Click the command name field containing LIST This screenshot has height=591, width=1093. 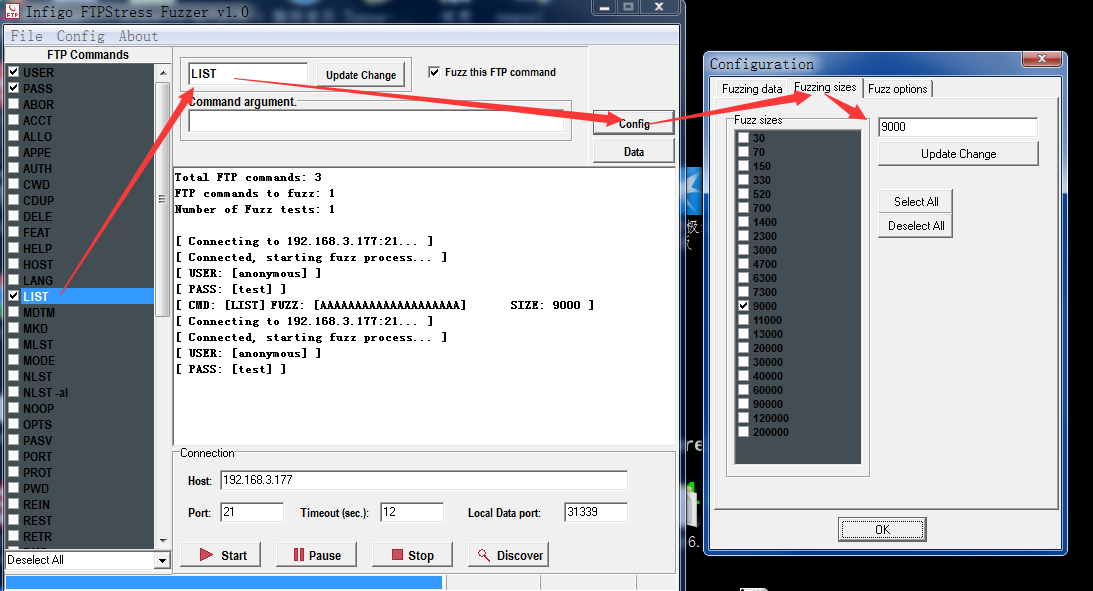click(x=247, y=74)
